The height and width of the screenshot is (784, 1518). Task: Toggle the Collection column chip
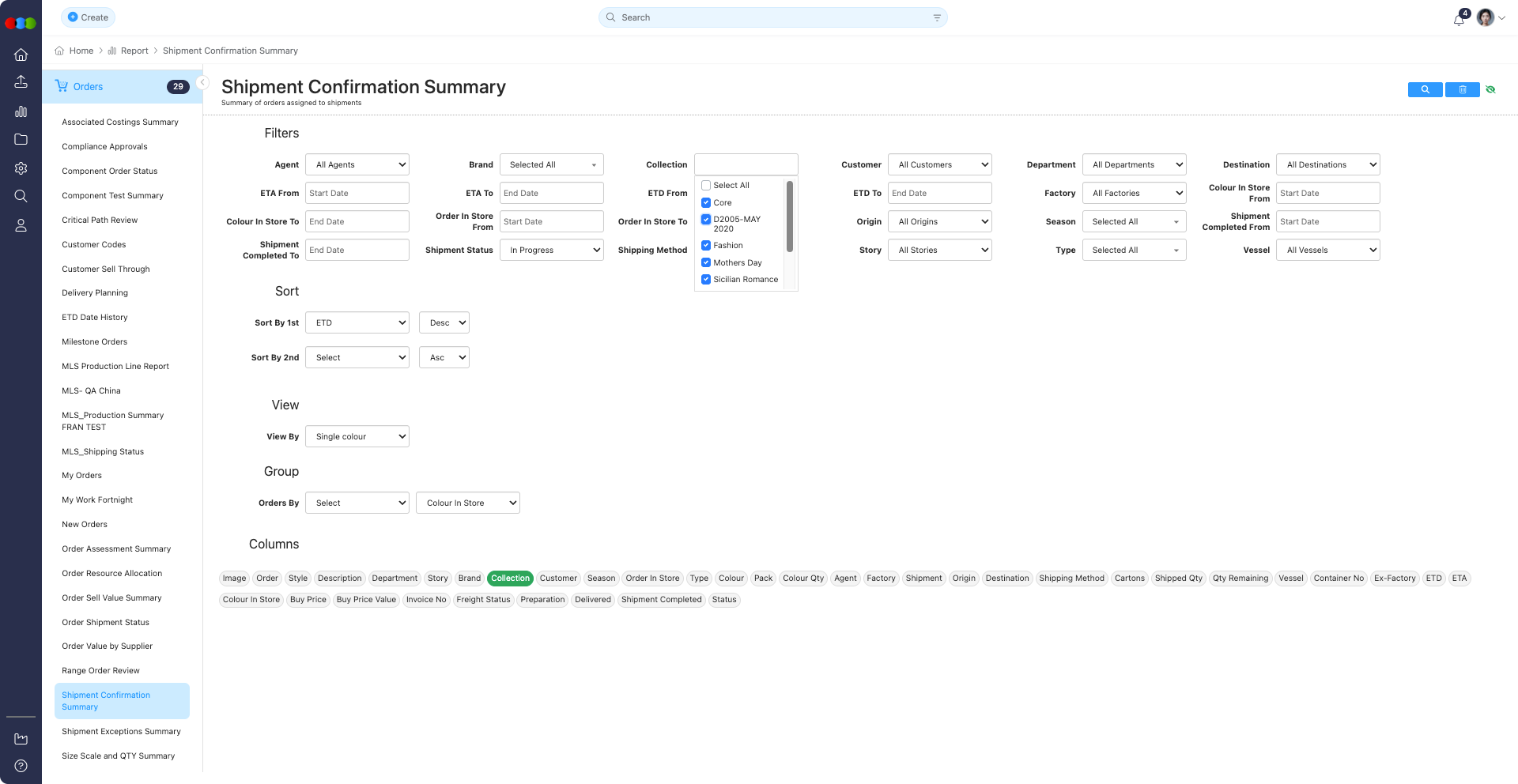click(510, 578)
